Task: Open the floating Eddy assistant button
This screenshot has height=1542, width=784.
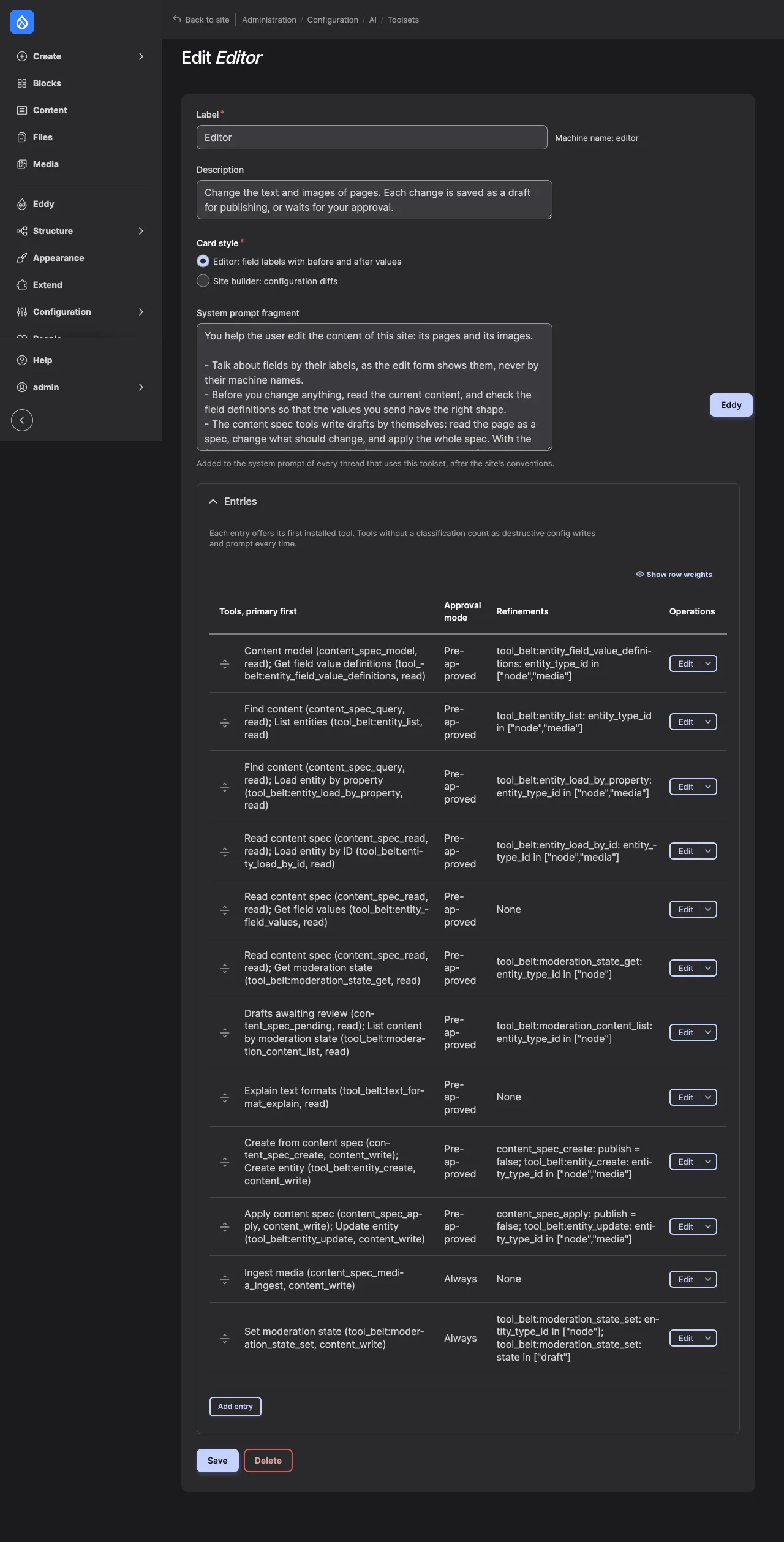Action: 731,405
